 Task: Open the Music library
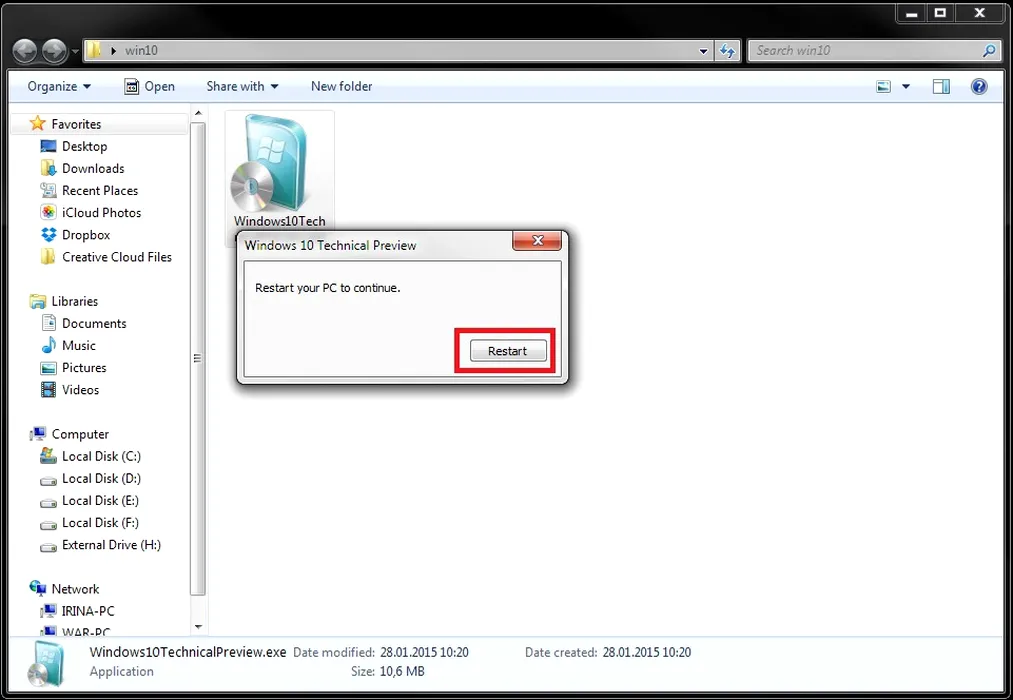coord(79,345)
